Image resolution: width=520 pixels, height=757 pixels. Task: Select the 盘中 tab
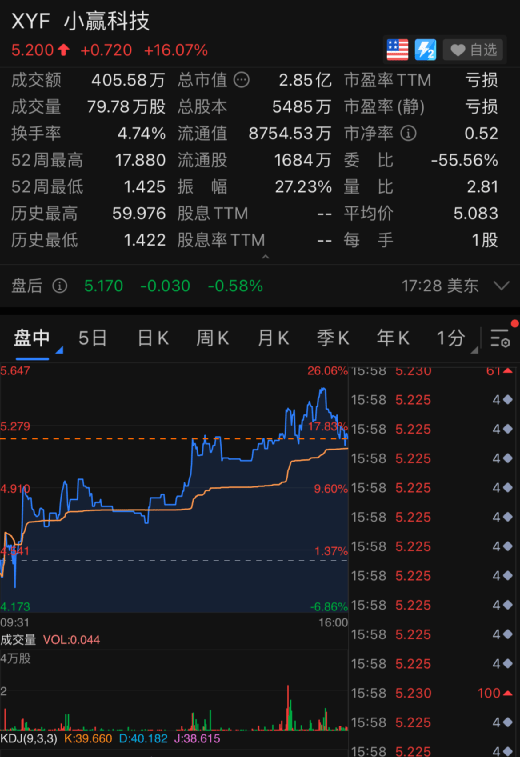tap(32, 338)
